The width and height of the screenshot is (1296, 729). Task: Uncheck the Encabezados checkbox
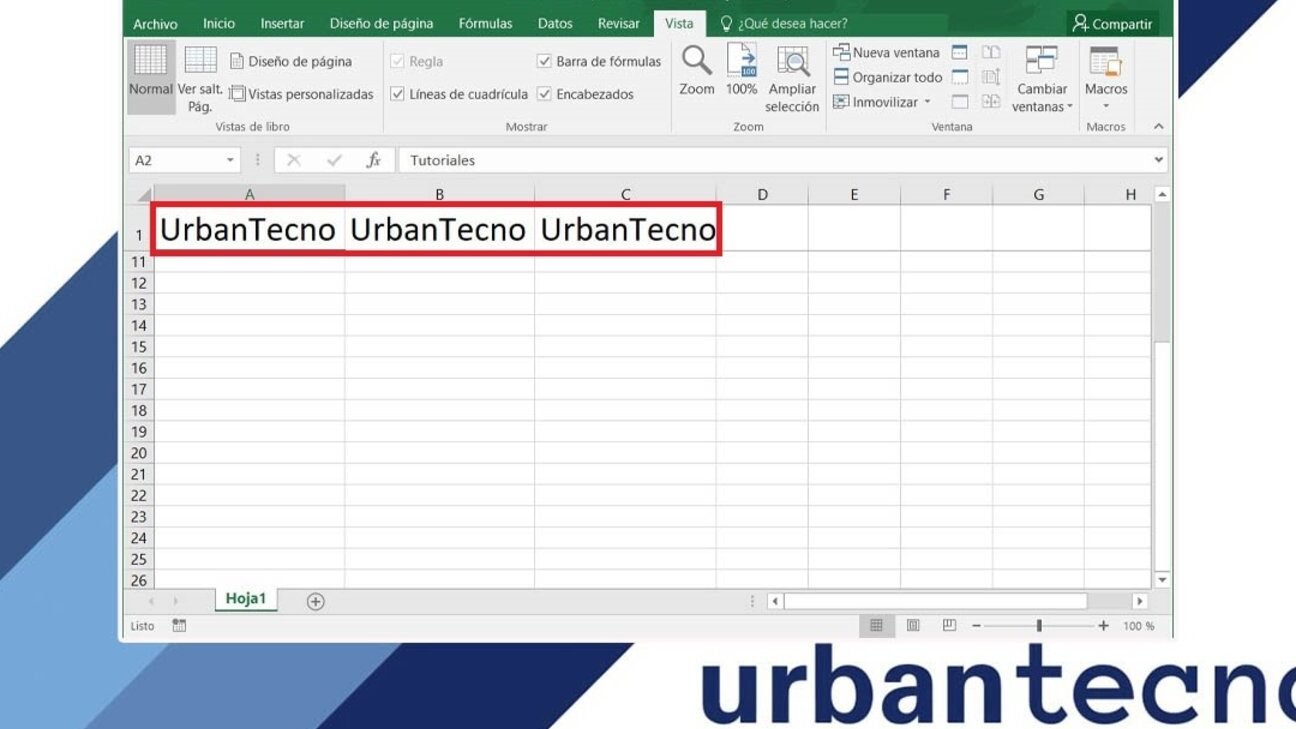(545, 94)
